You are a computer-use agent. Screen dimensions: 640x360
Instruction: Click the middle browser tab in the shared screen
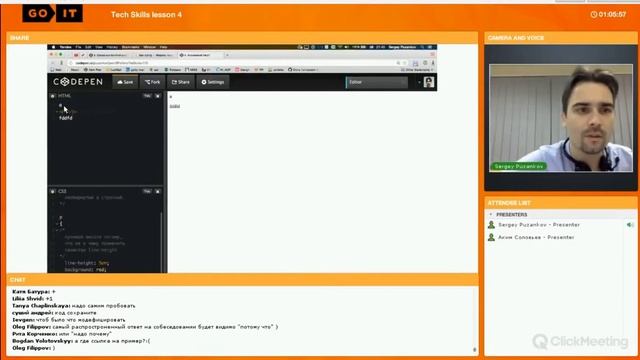click(155, 55)
